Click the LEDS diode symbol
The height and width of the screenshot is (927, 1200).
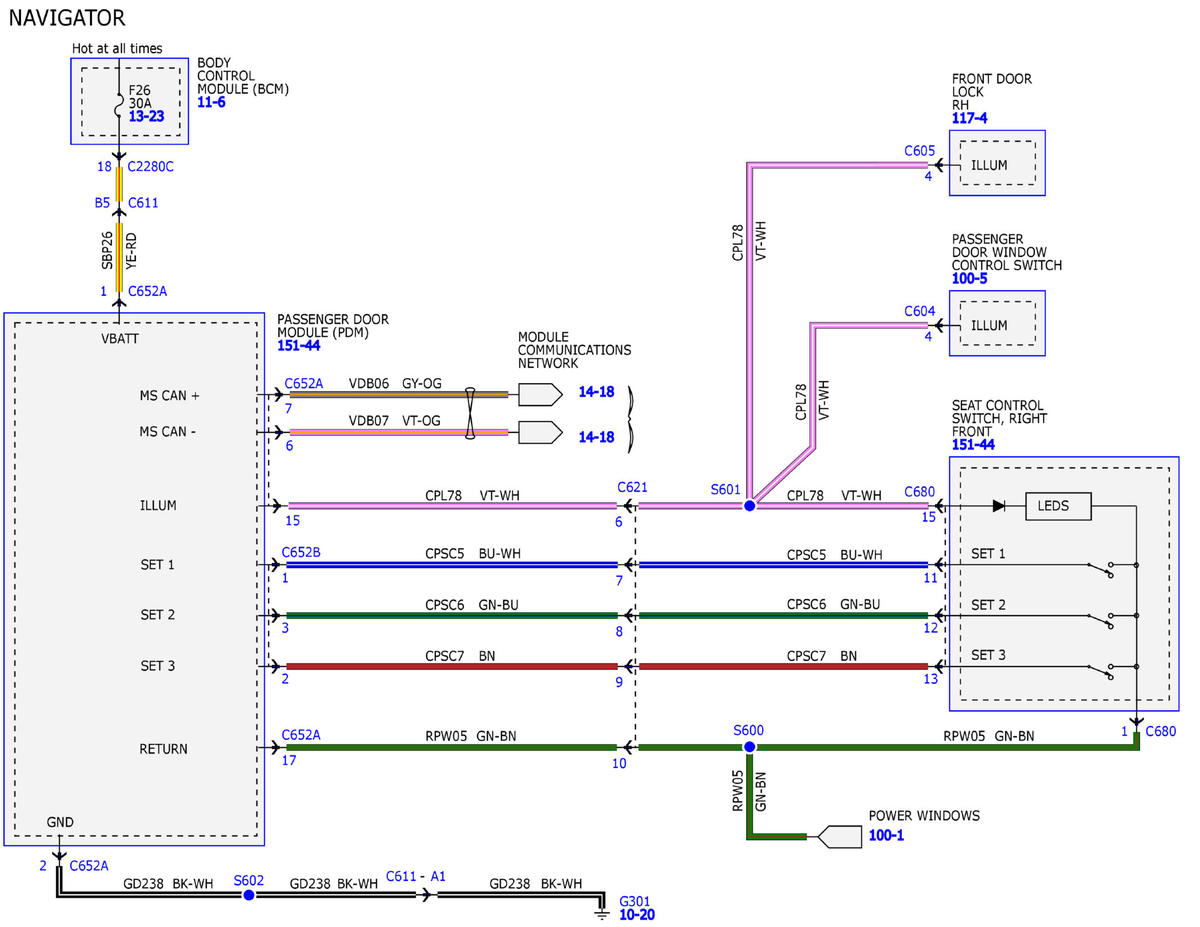point(998,506)
